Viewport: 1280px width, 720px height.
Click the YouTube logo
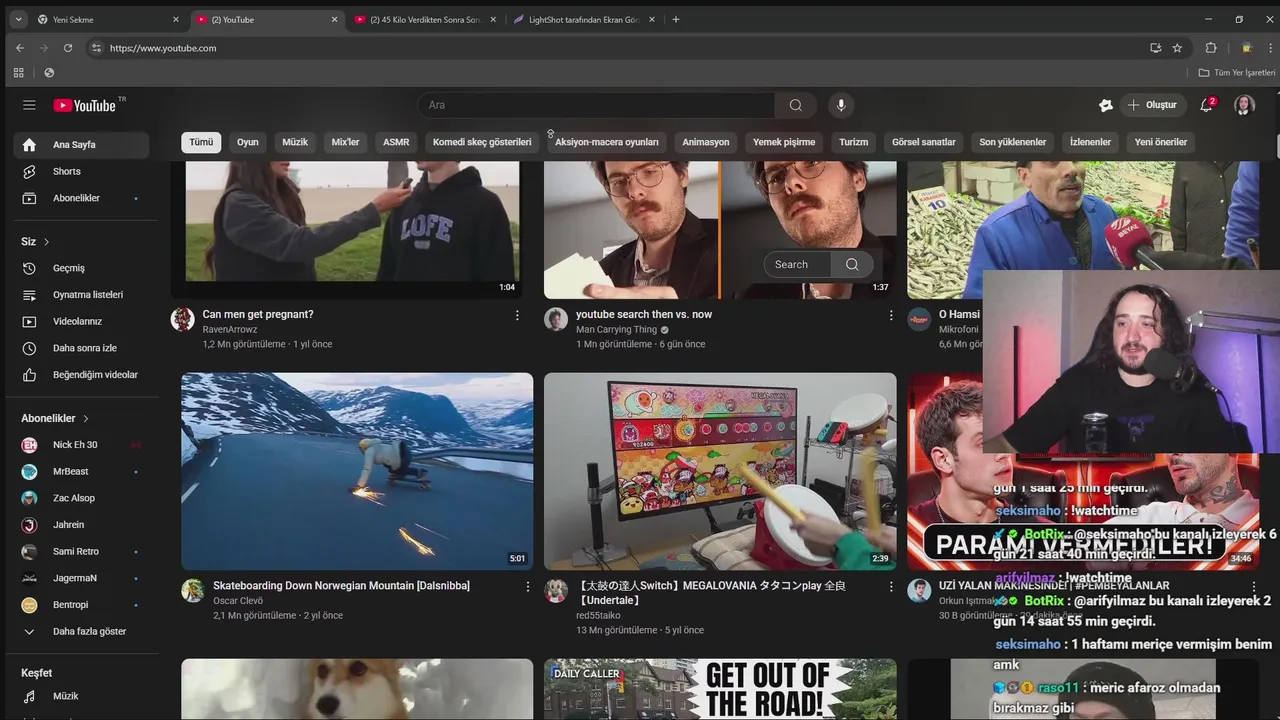(x=85, y=105)
